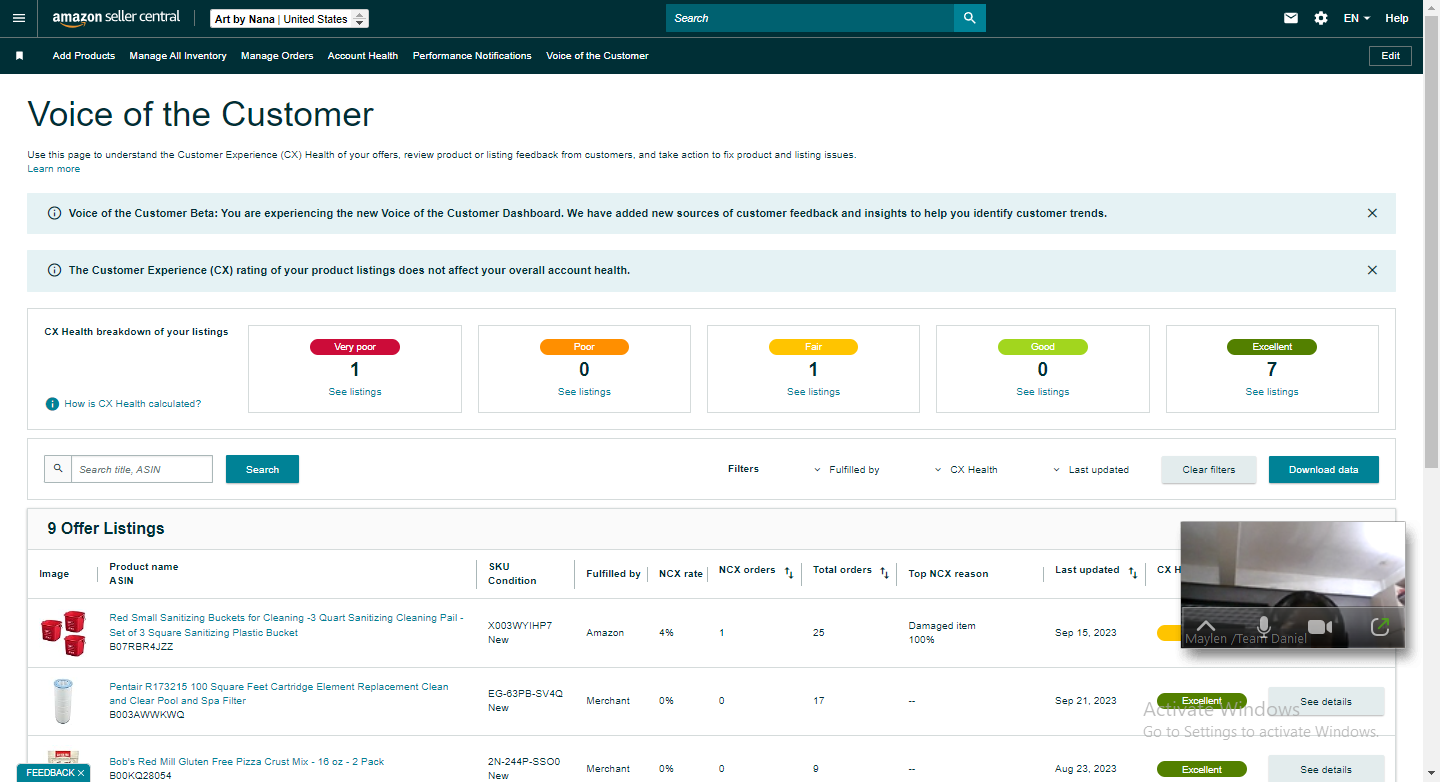Image resolution: width=1440 pixels, height=782 pixels.
Task: Open the Help link in header
Action: tap(1397, 18)
